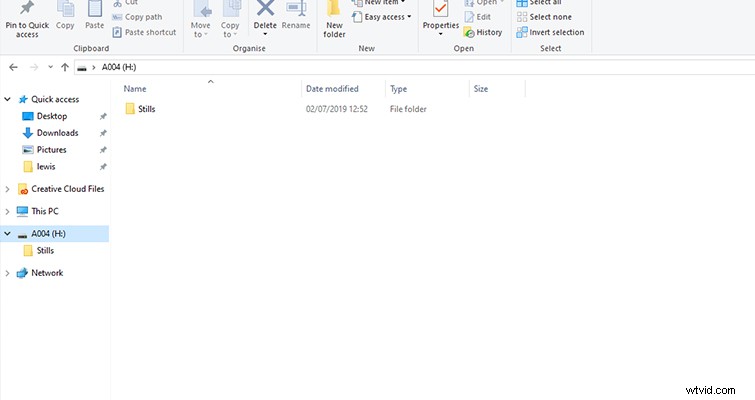Click the Copy icon in Clipboard group
755x400 pixels.
click(x=66, y=10)
